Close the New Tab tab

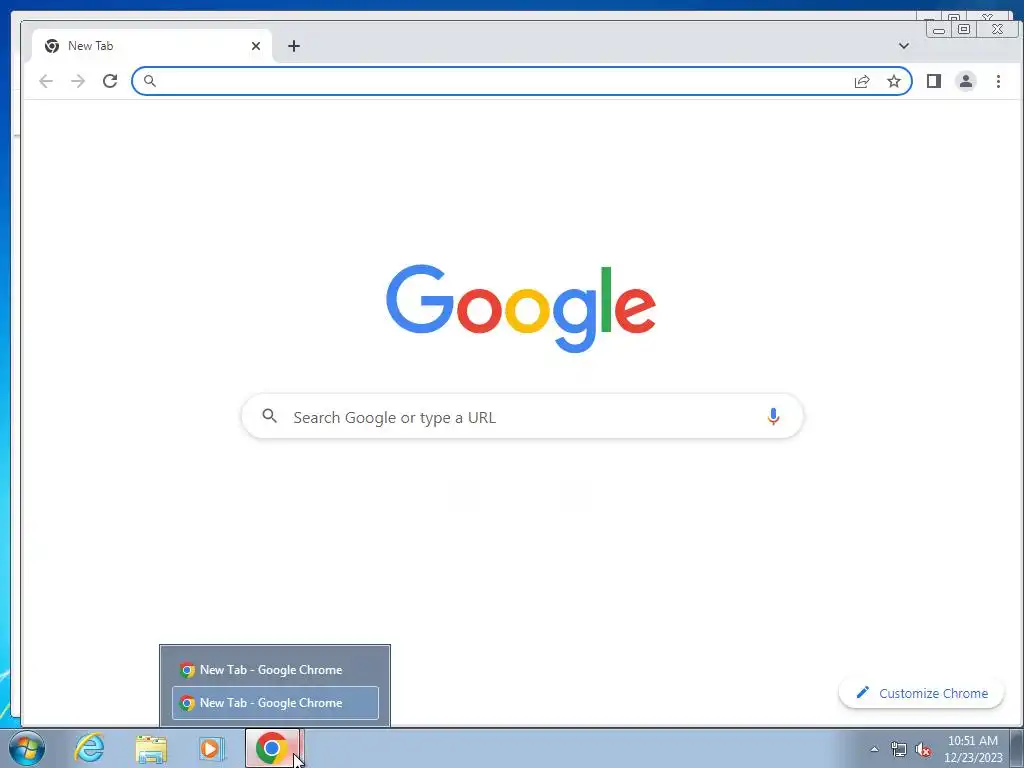pos(256,46)
